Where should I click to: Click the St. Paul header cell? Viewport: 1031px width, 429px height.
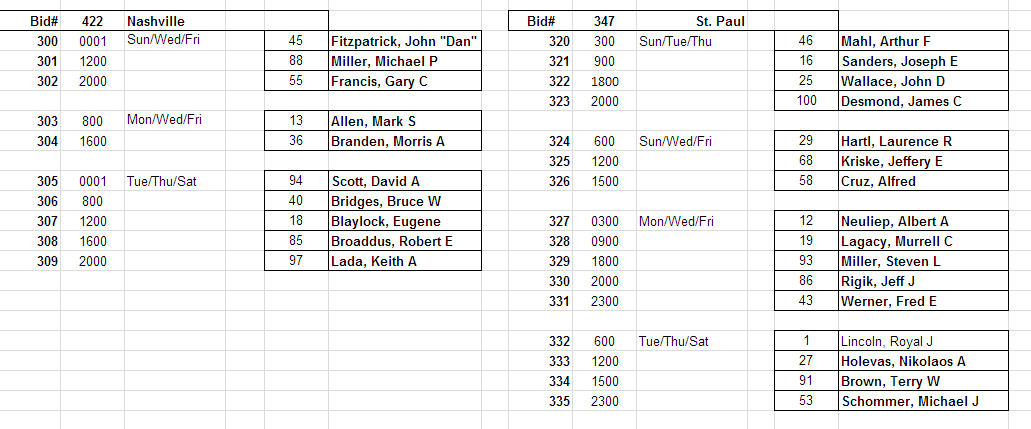720,21
